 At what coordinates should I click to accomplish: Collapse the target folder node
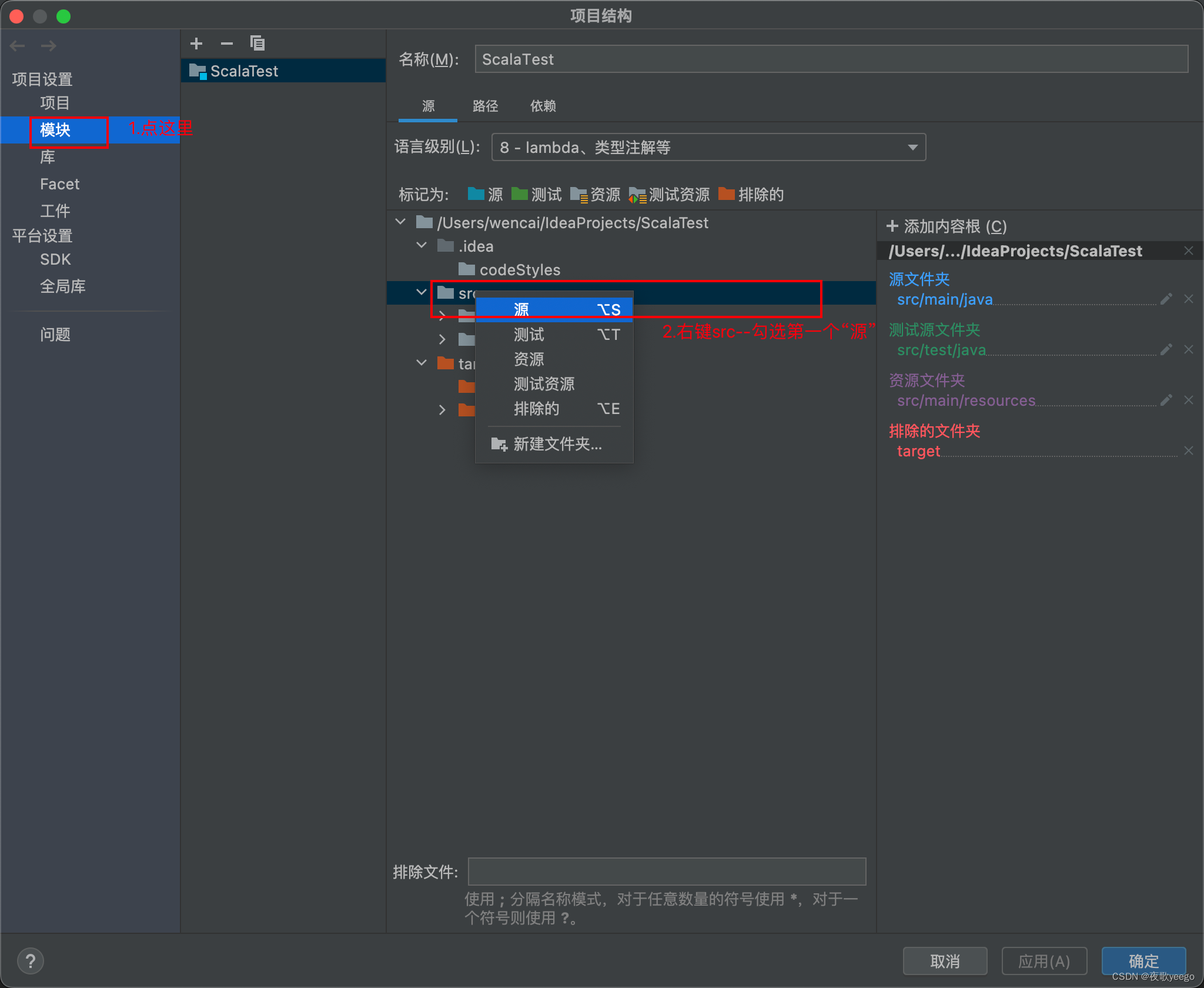pyautogui.click(x=422, y=363)
